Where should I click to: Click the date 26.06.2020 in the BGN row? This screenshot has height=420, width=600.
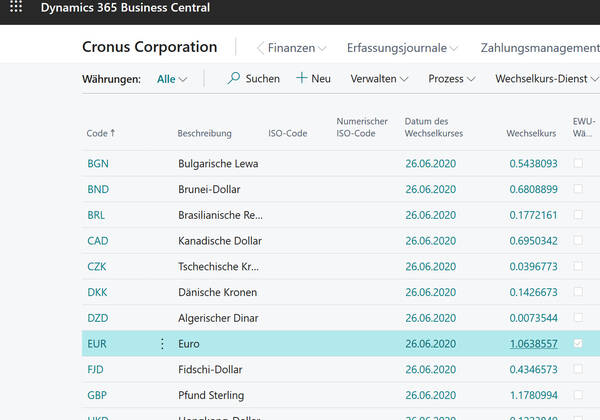click(431, 164)
